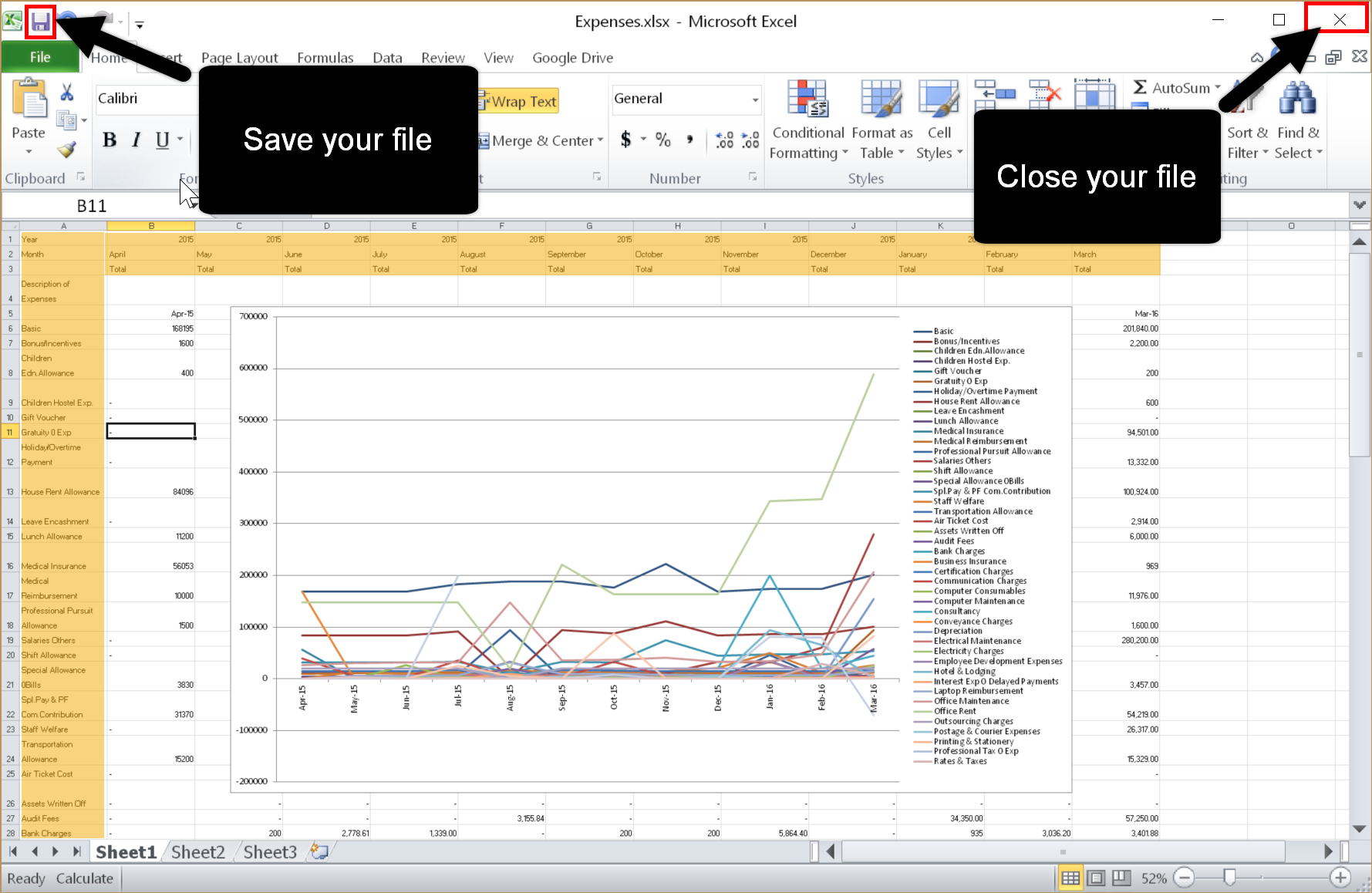Image resolution: width=1372 pixels, height=893 pixels.
Task: Switch to the Page Layout tab
Action: point(240,58)
